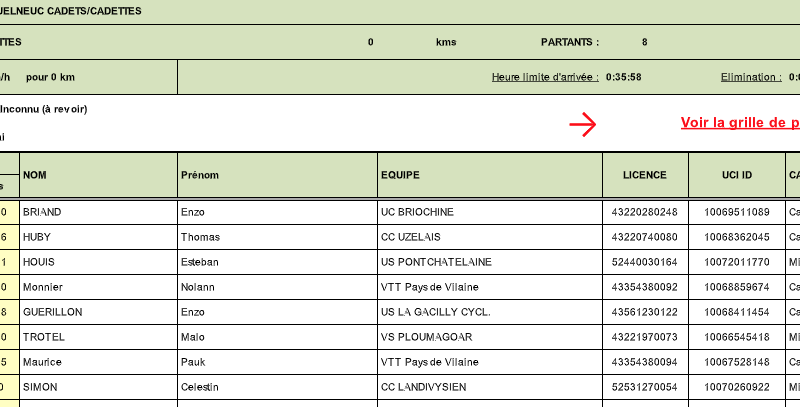Click the red arrow icon
Viewport: 800px width, 407px height.
coord(582,124)
